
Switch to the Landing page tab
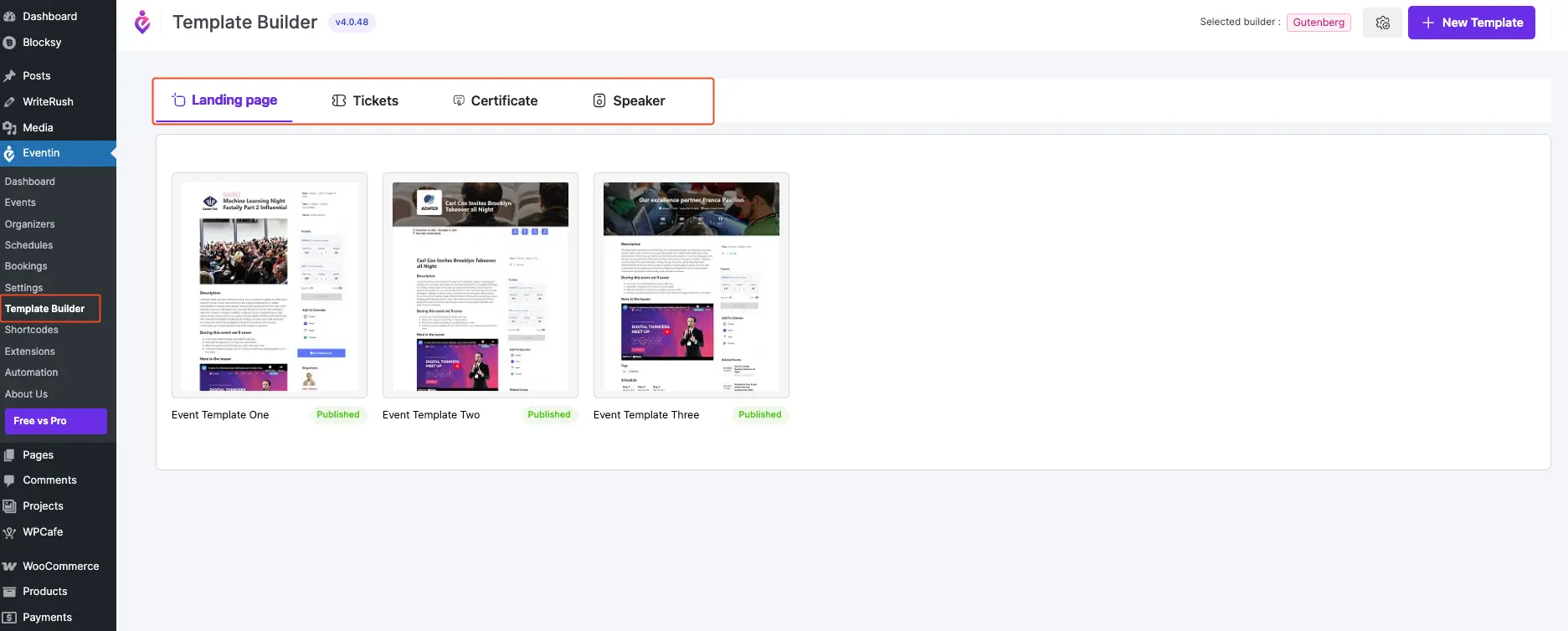224,100
